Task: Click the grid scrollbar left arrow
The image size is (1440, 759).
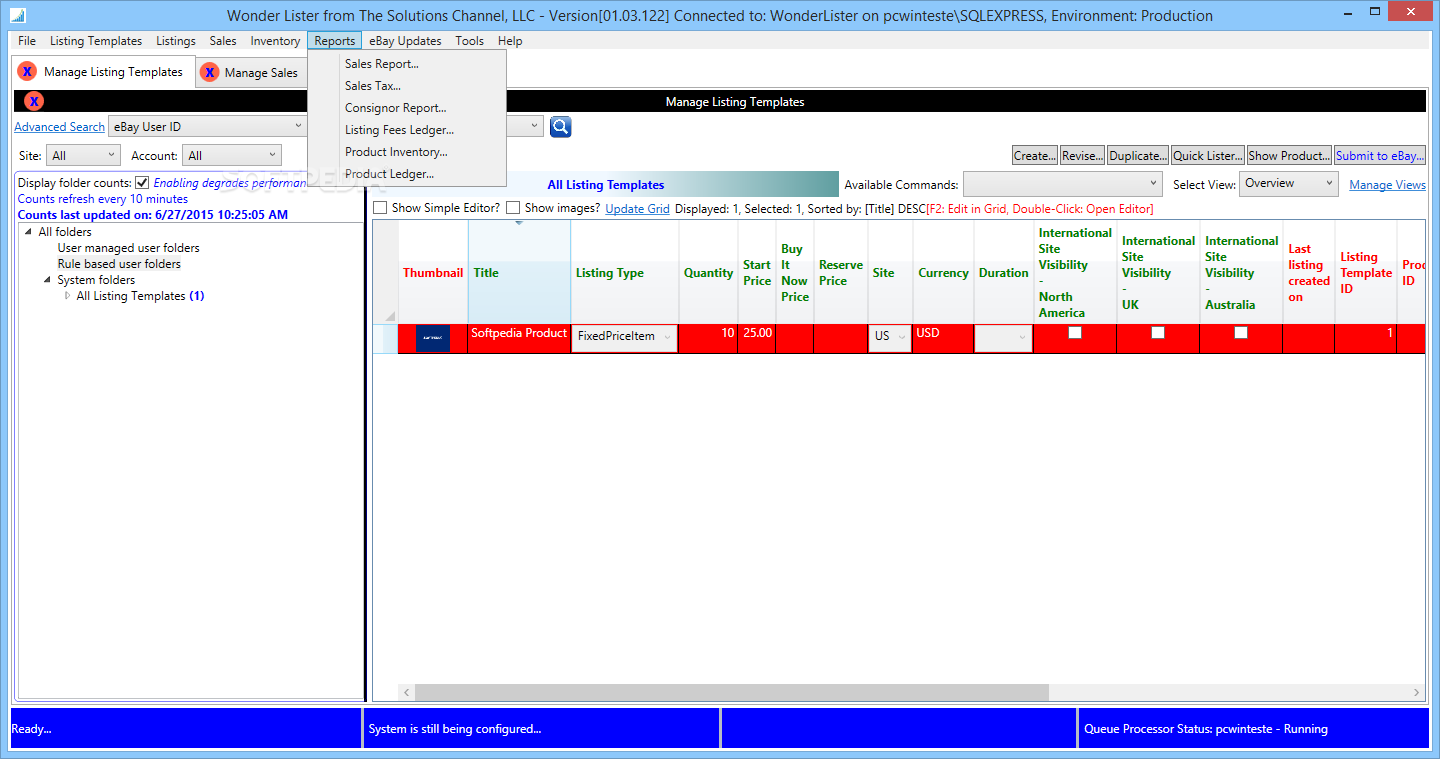Action: [x=406, y=693]
